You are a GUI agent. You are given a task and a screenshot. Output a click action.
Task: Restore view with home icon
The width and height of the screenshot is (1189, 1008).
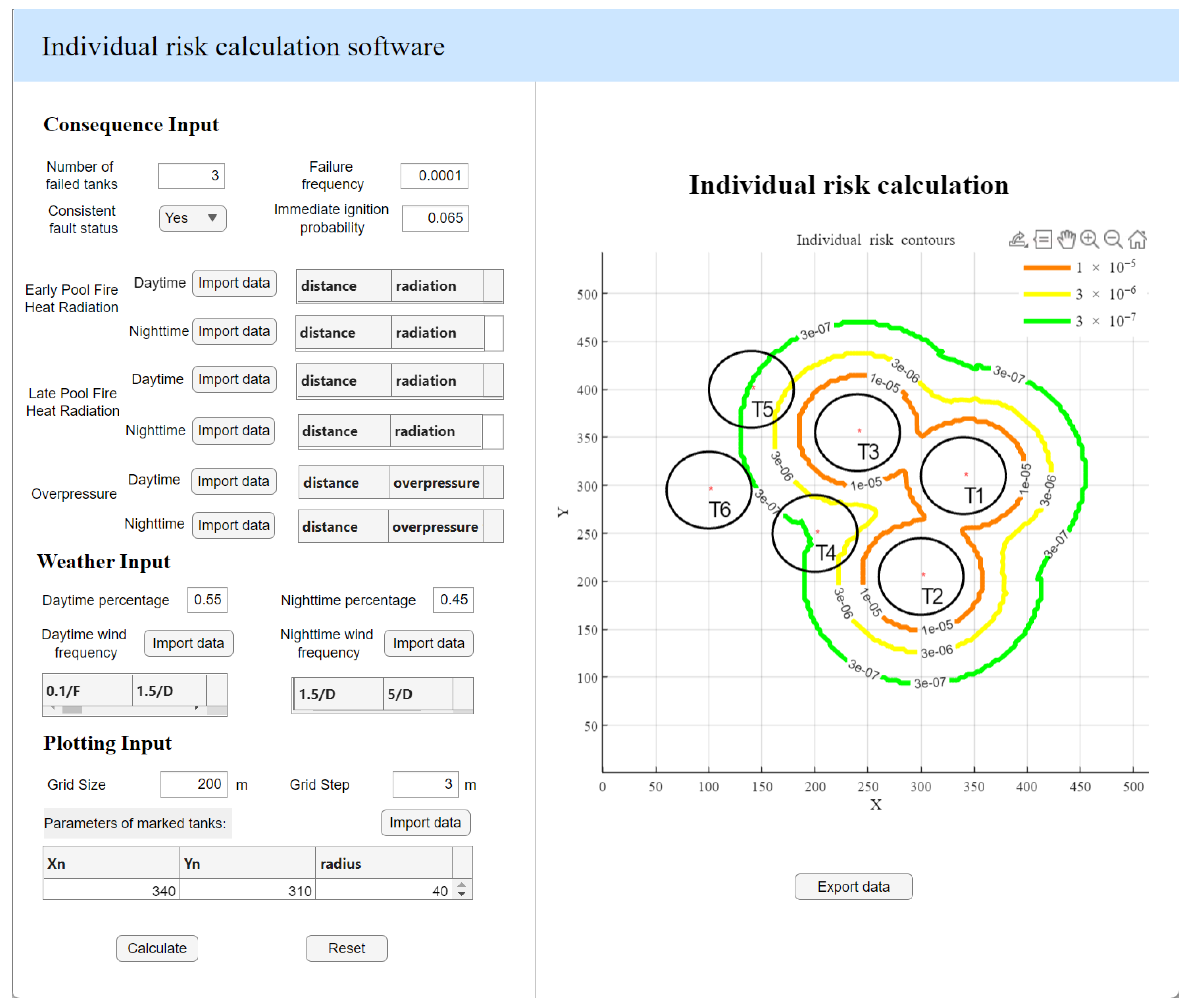tap(1137, 239)
